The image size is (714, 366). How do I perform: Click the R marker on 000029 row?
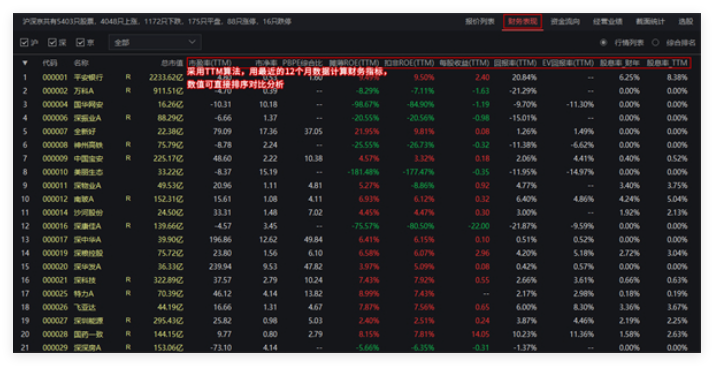point(128,347)
